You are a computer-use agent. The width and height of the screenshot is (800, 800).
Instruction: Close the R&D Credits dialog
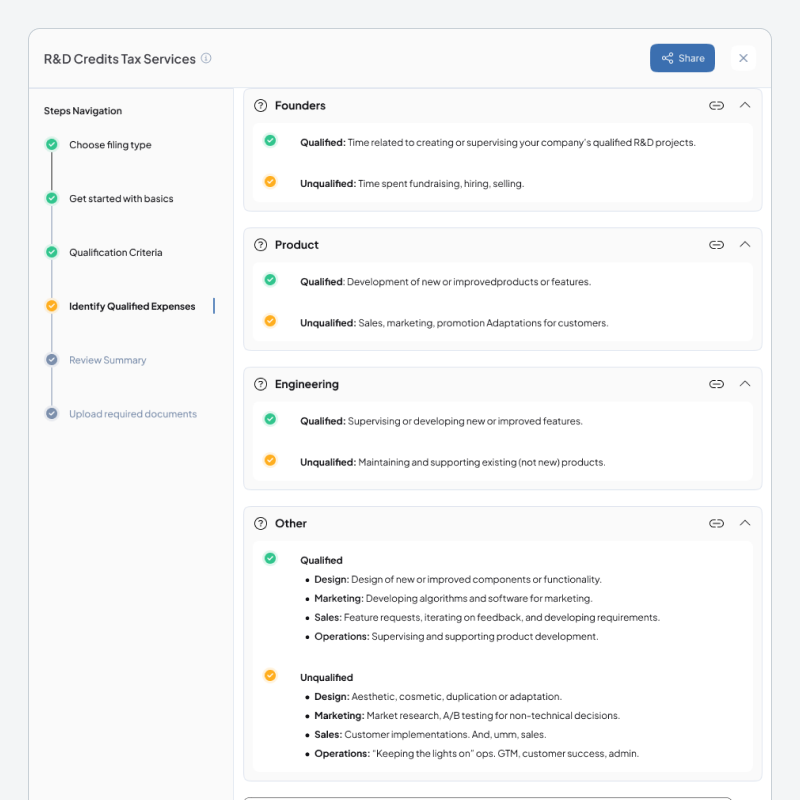743,58
